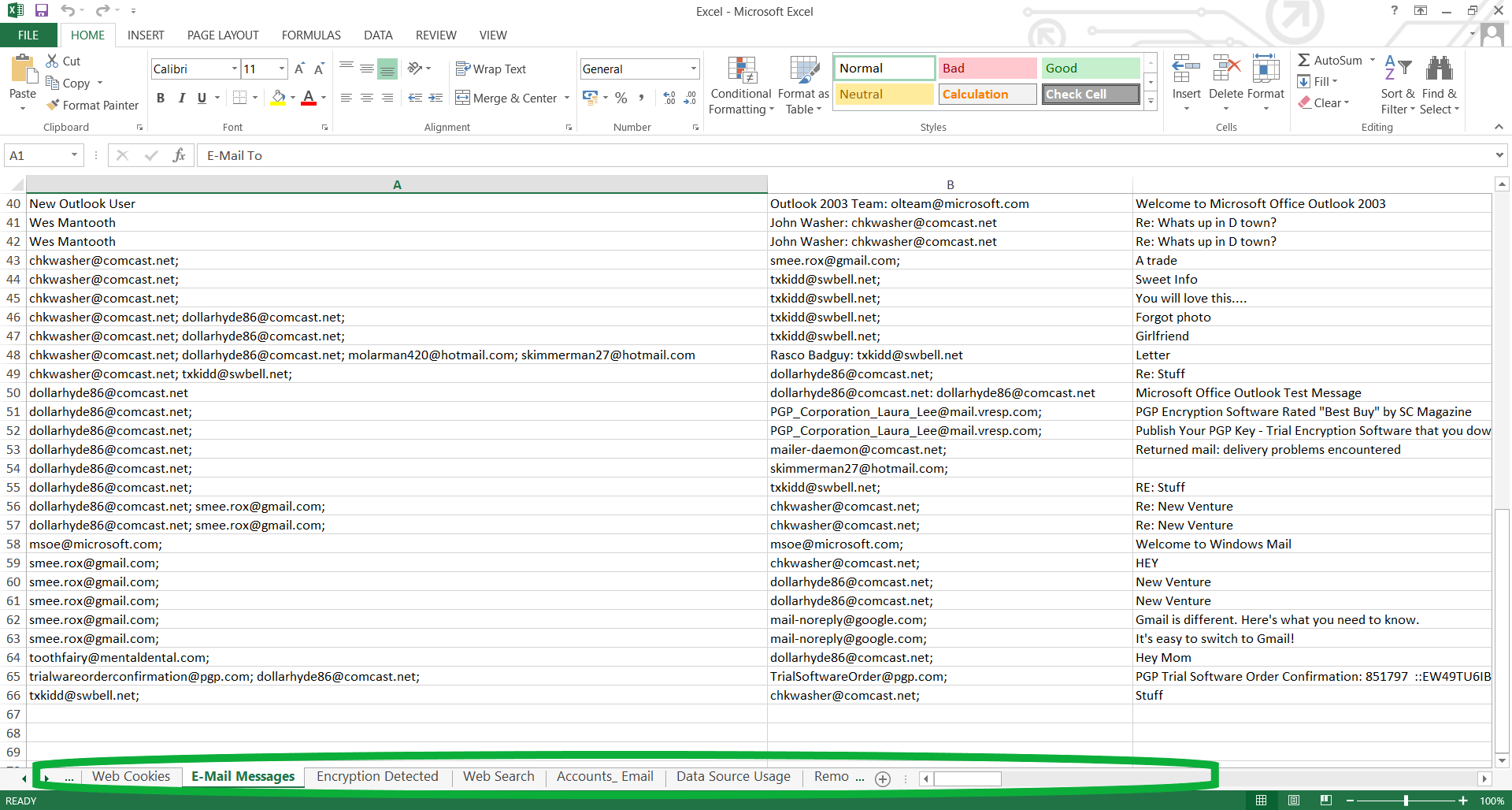Undo the last action
The image size is (1512, 810).
pos(68,11)
